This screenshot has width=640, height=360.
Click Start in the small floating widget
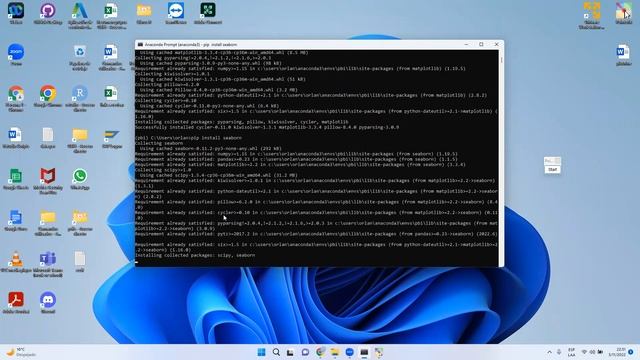coord(552,169)
